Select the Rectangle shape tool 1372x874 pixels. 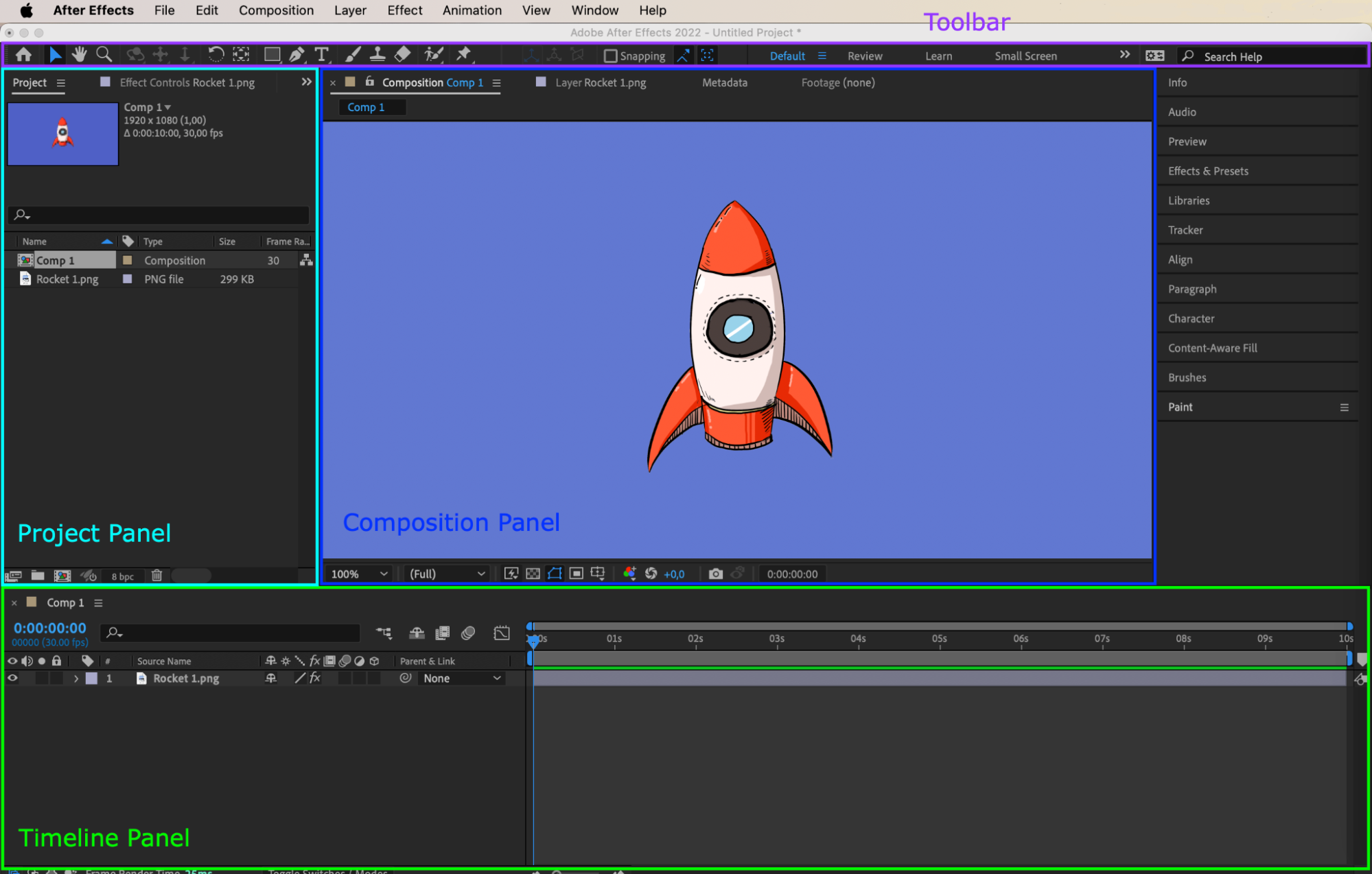pos(272,55)
